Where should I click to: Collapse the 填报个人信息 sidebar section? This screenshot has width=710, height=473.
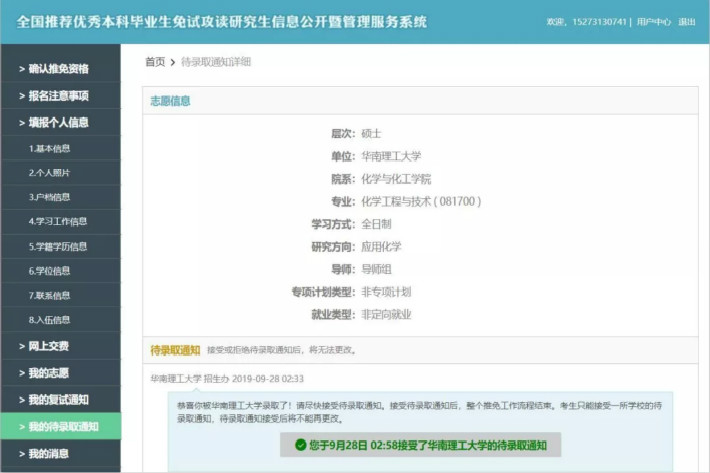point(58,123)
